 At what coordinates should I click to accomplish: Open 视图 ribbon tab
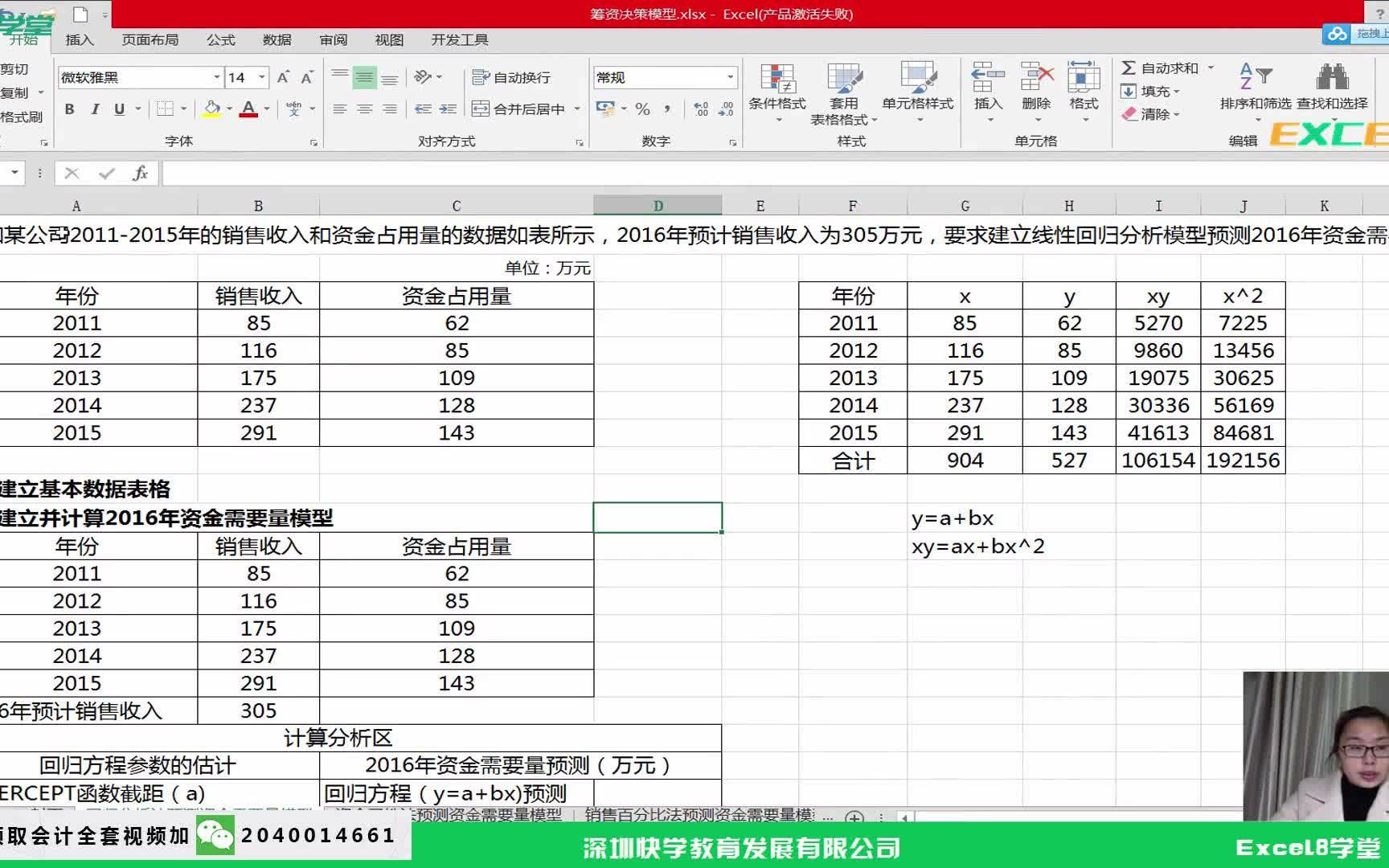[390, 39]
